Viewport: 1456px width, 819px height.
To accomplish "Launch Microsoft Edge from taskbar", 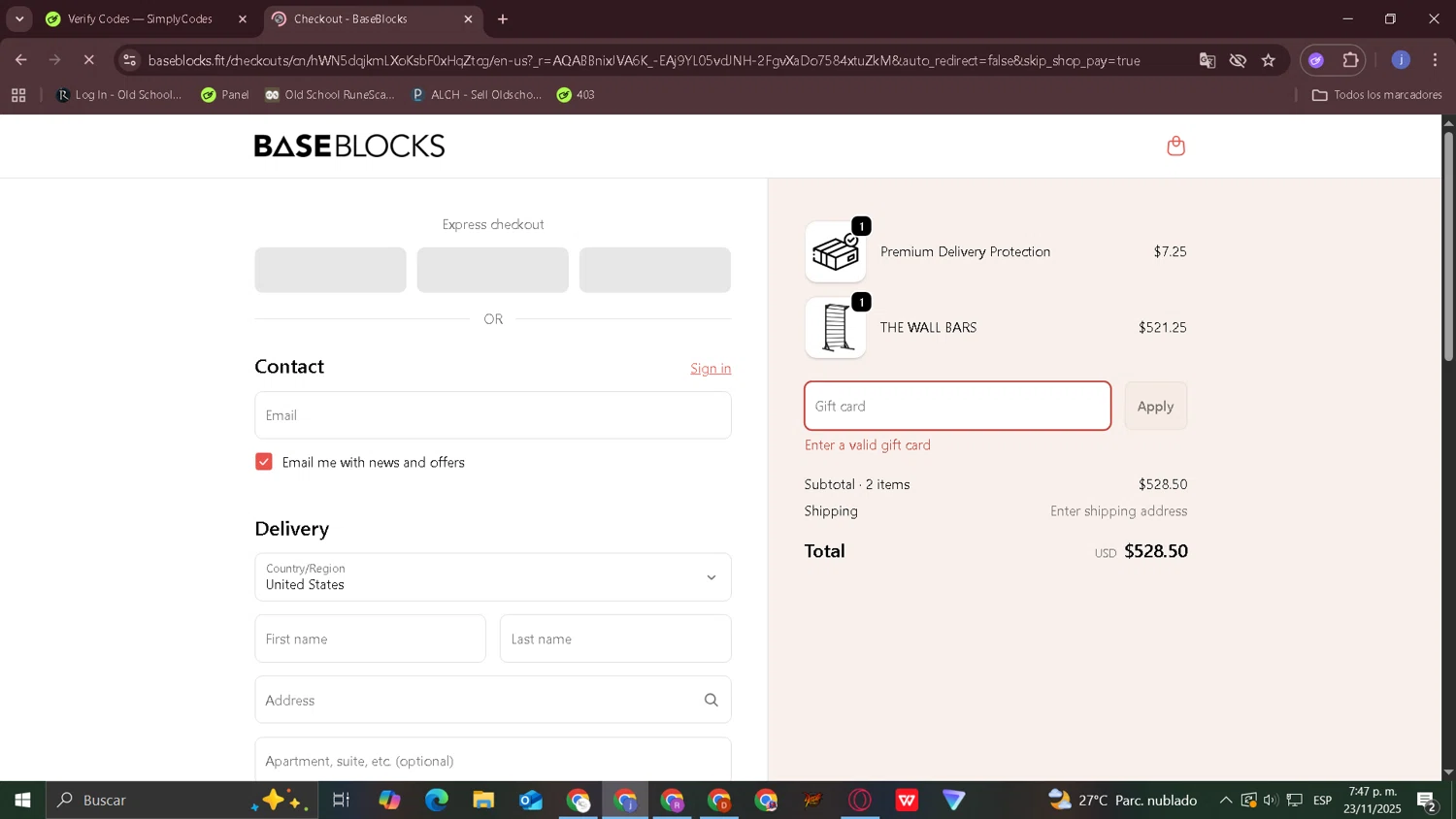I will [x=436, y=801].
